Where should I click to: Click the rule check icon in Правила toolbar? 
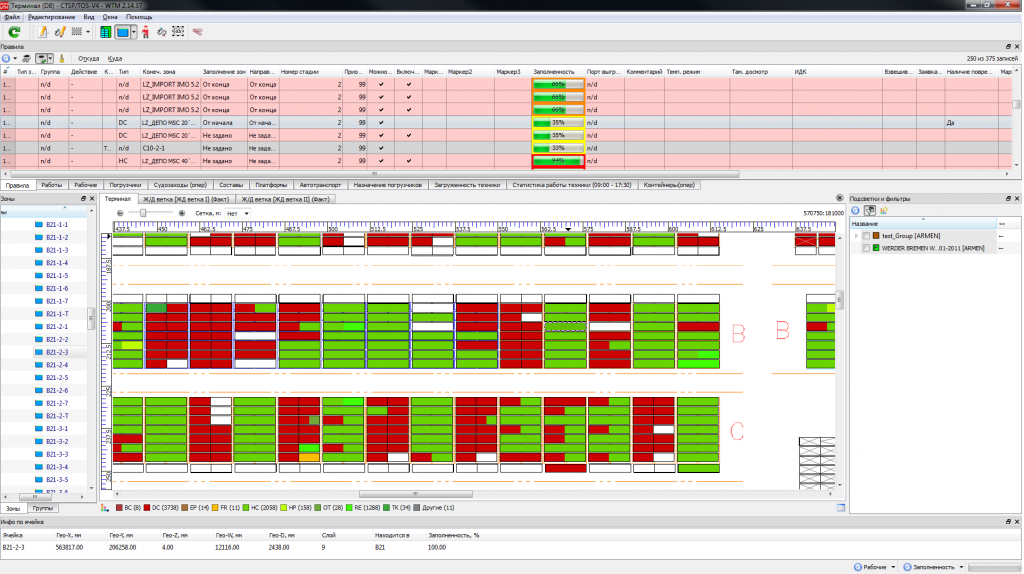(41, 59)
